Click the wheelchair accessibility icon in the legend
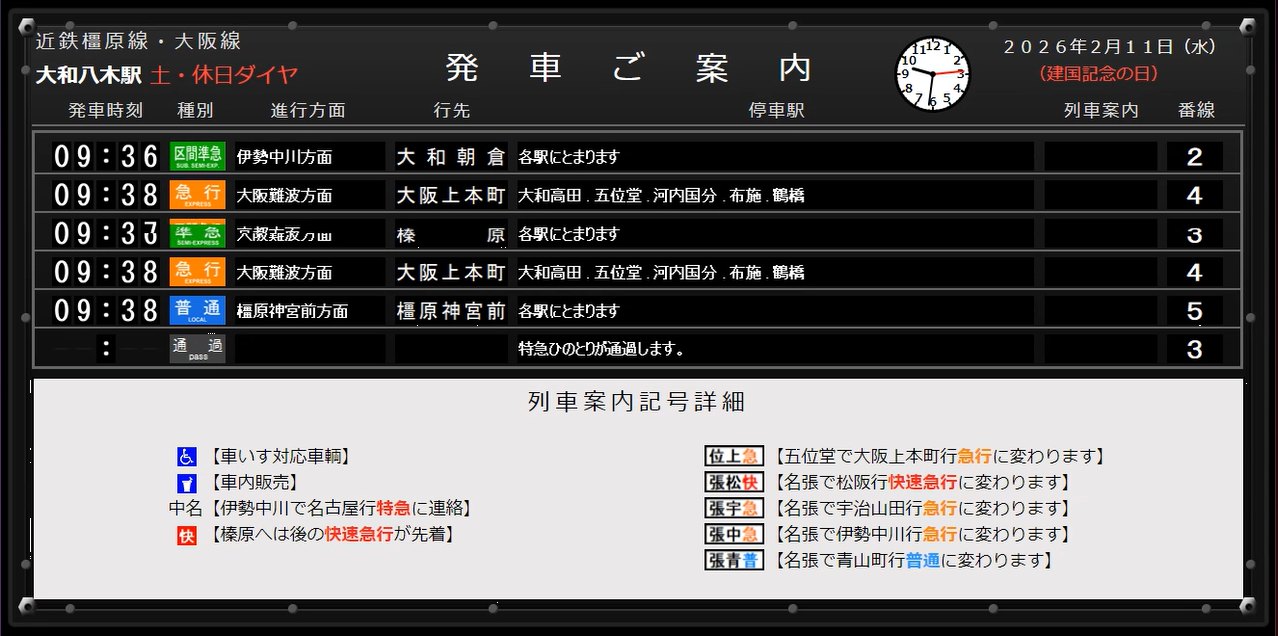 (x=186, y=456)
